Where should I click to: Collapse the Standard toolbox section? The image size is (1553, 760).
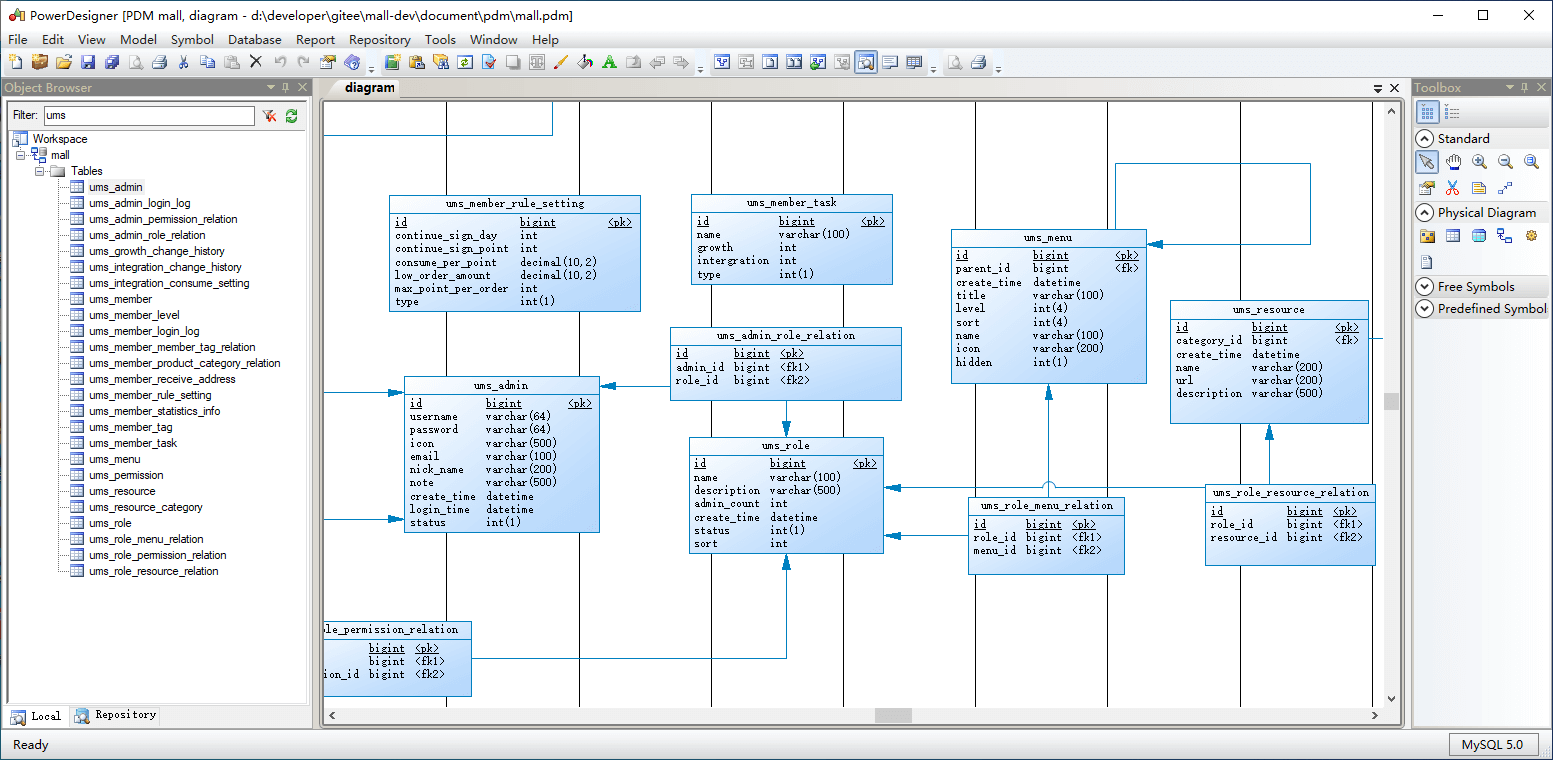pyautogui.click(x=1425, y=138)
